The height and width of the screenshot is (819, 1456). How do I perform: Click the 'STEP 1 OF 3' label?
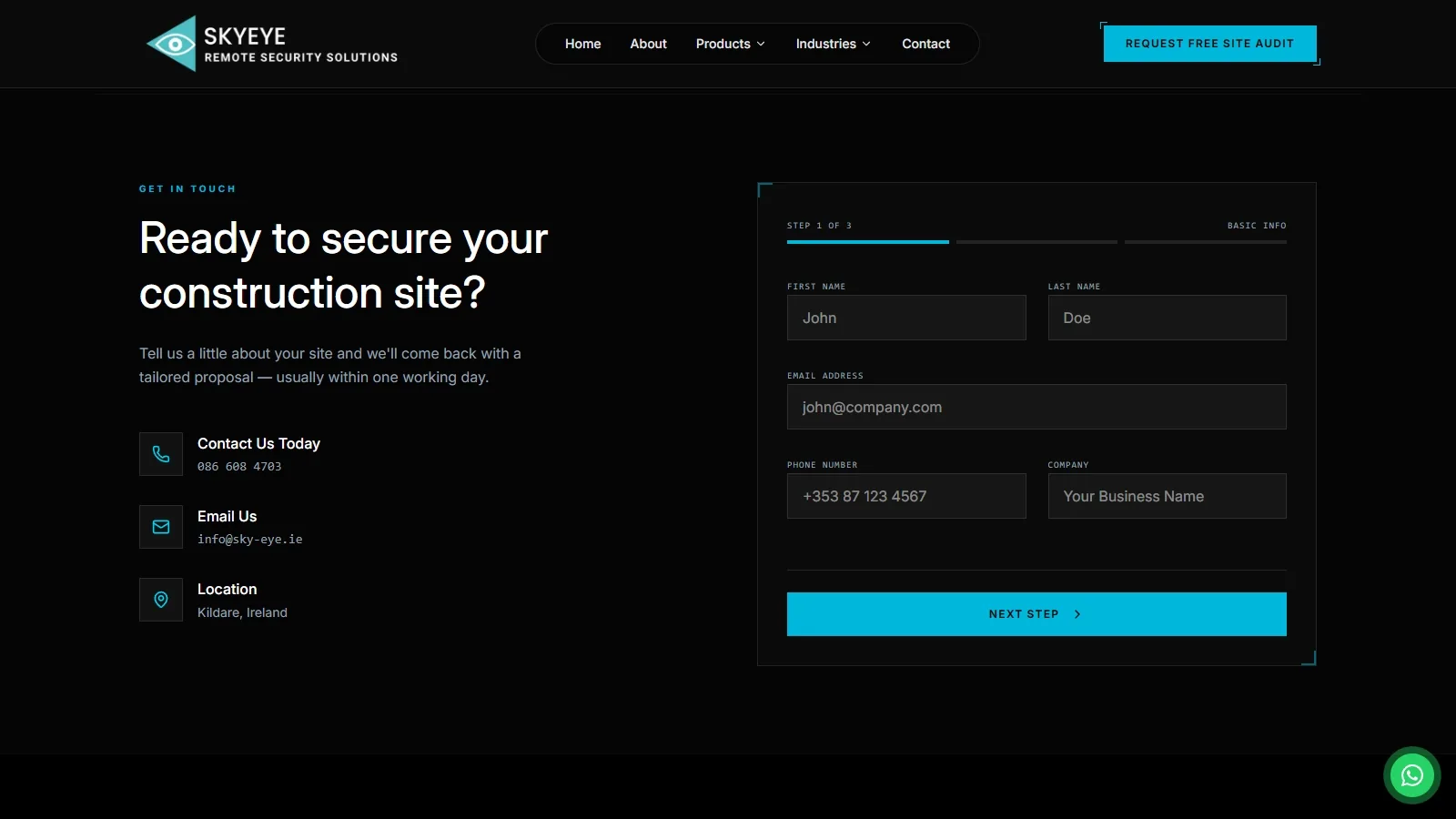[819, 226]
